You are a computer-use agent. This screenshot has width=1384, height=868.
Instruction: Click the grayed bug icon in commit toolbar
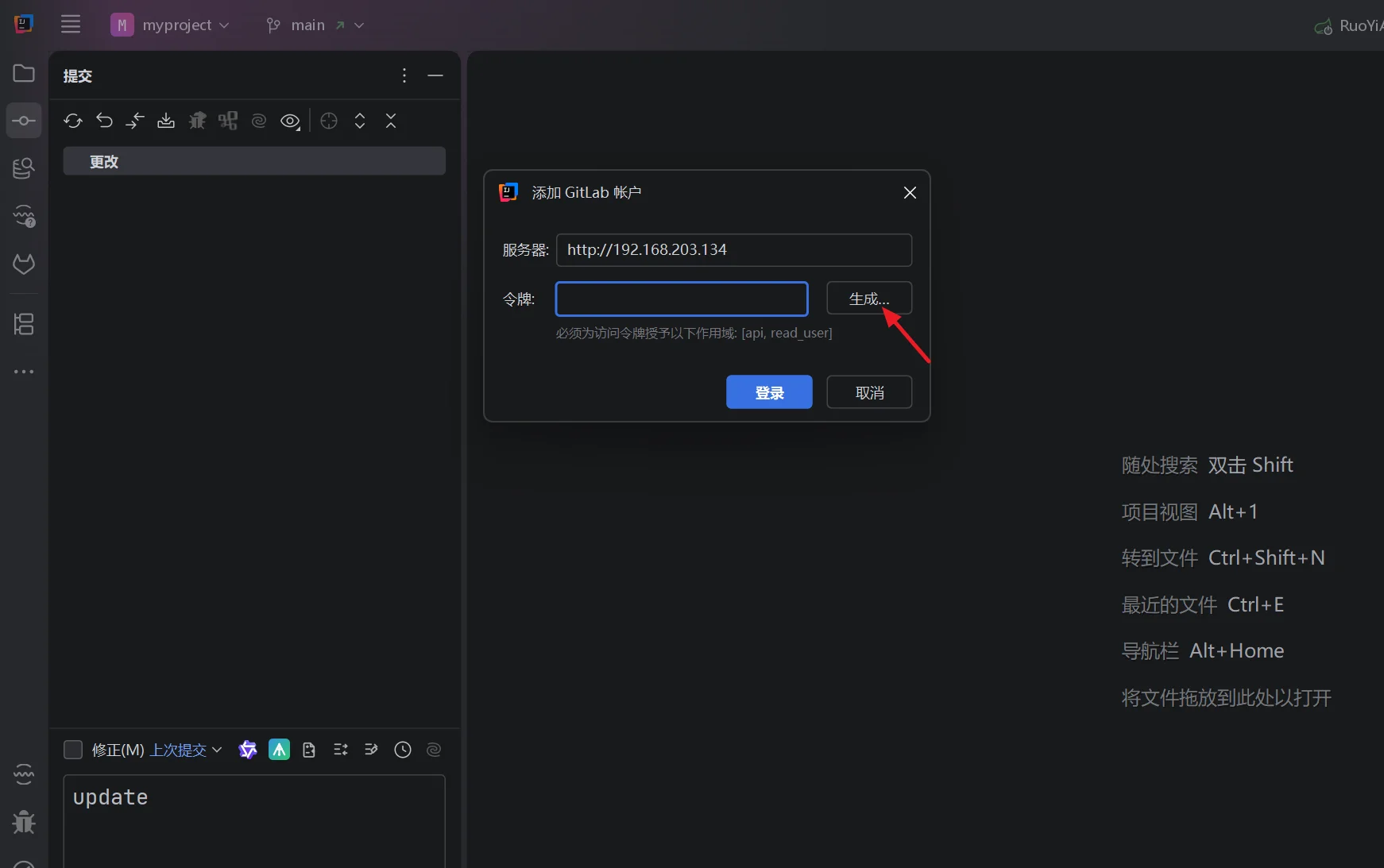click(x=197, y=121)
